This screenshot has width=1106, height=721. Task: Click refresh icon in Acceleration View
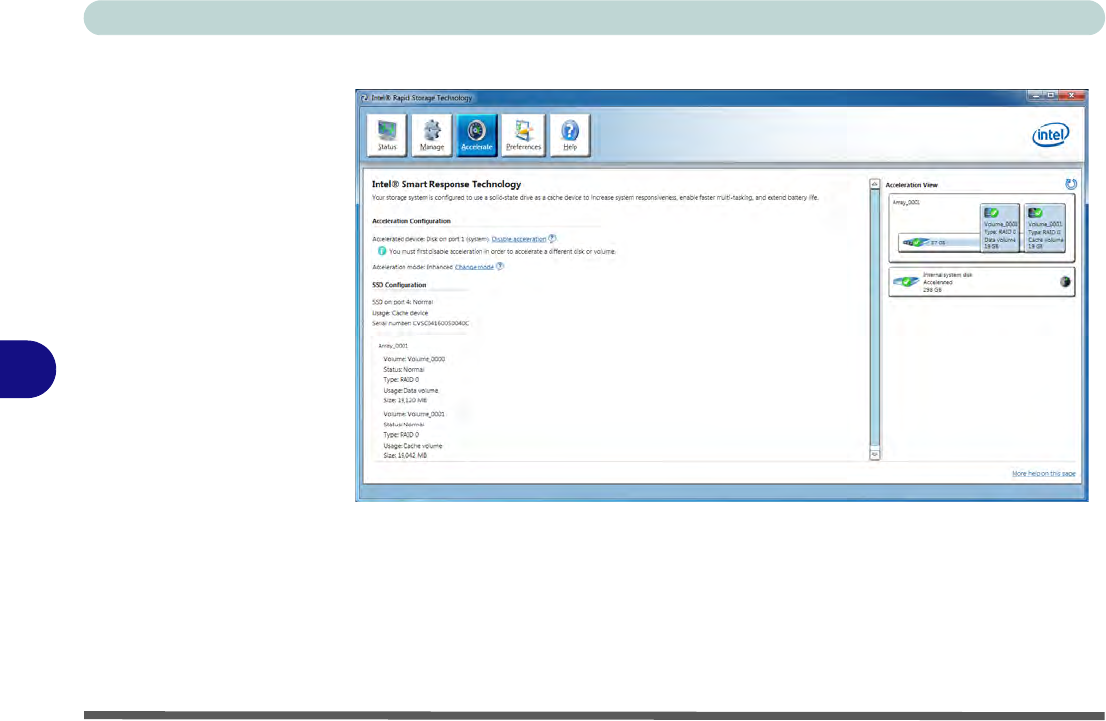coord(1071,184)
